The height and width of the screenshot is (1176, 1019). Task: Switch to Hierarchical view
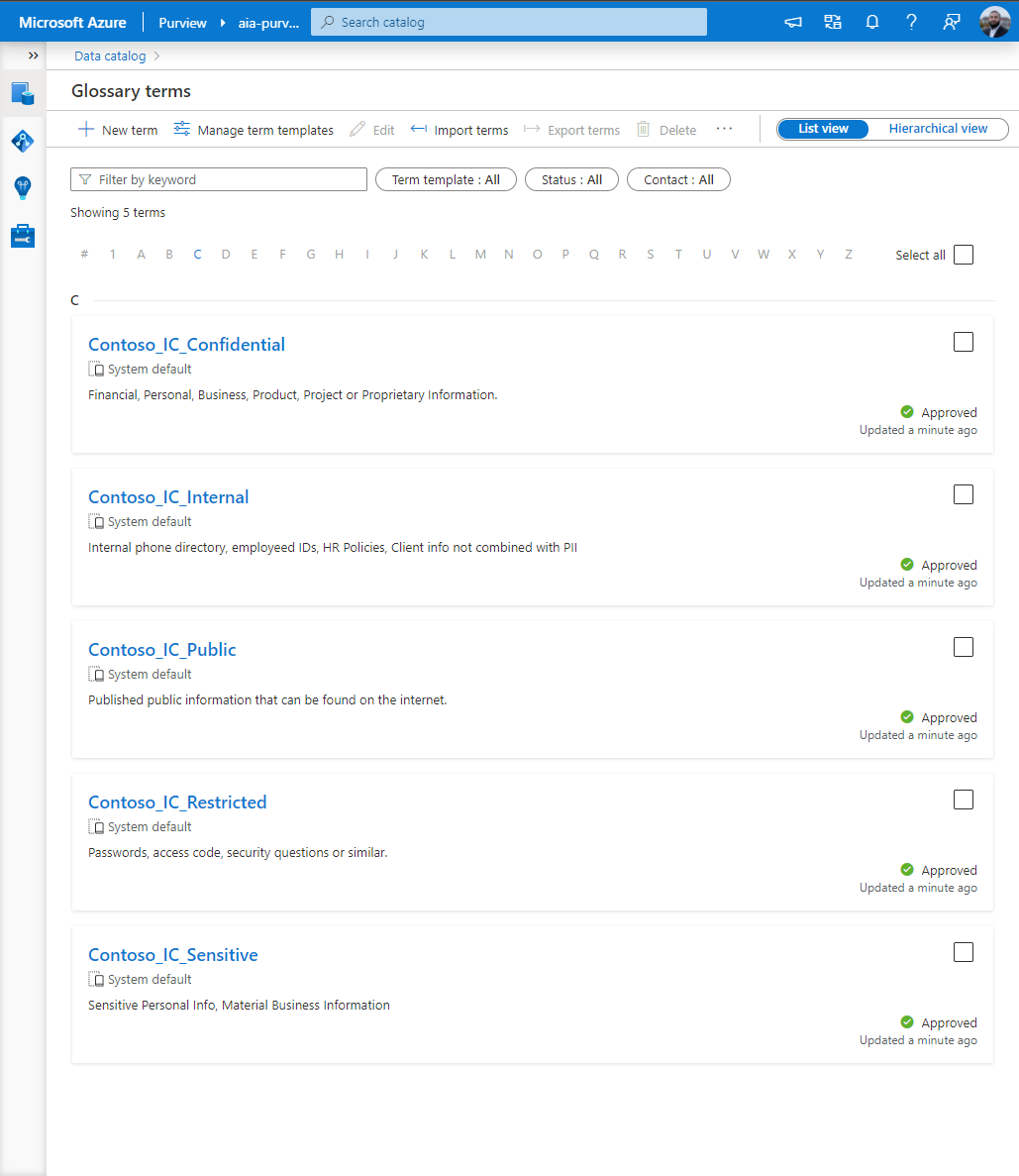click(937, 129)
